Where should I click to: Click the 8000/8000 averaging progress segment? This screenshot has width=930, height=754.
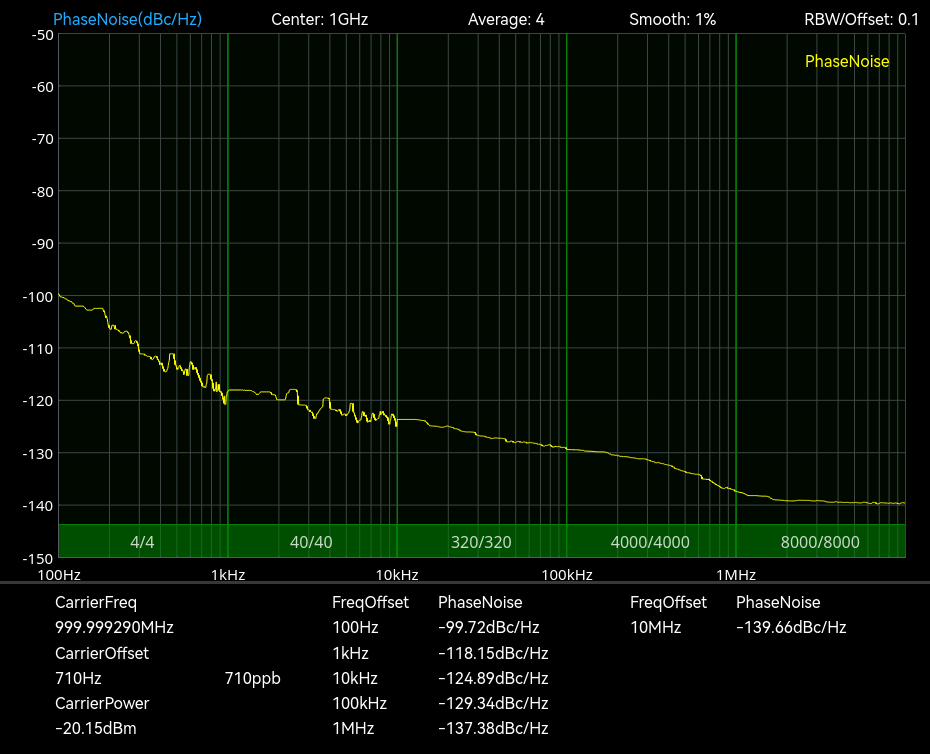point(820,542)
